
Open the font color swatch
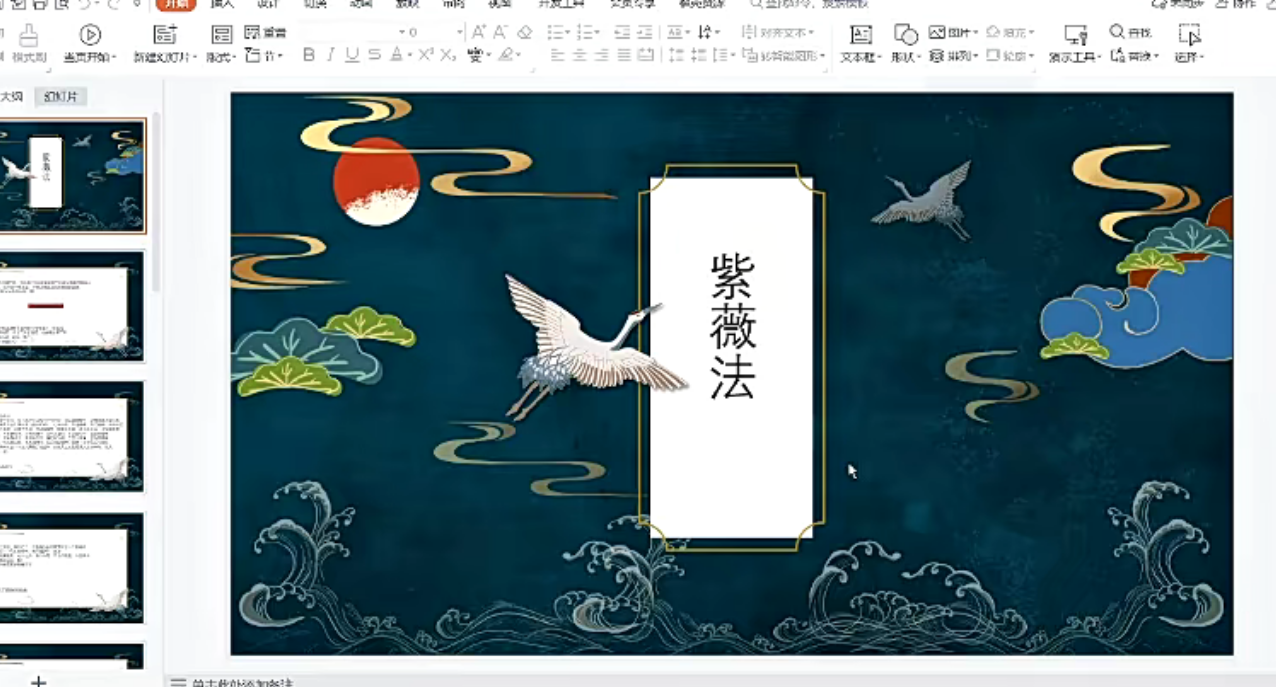click(x=395, y=57)
